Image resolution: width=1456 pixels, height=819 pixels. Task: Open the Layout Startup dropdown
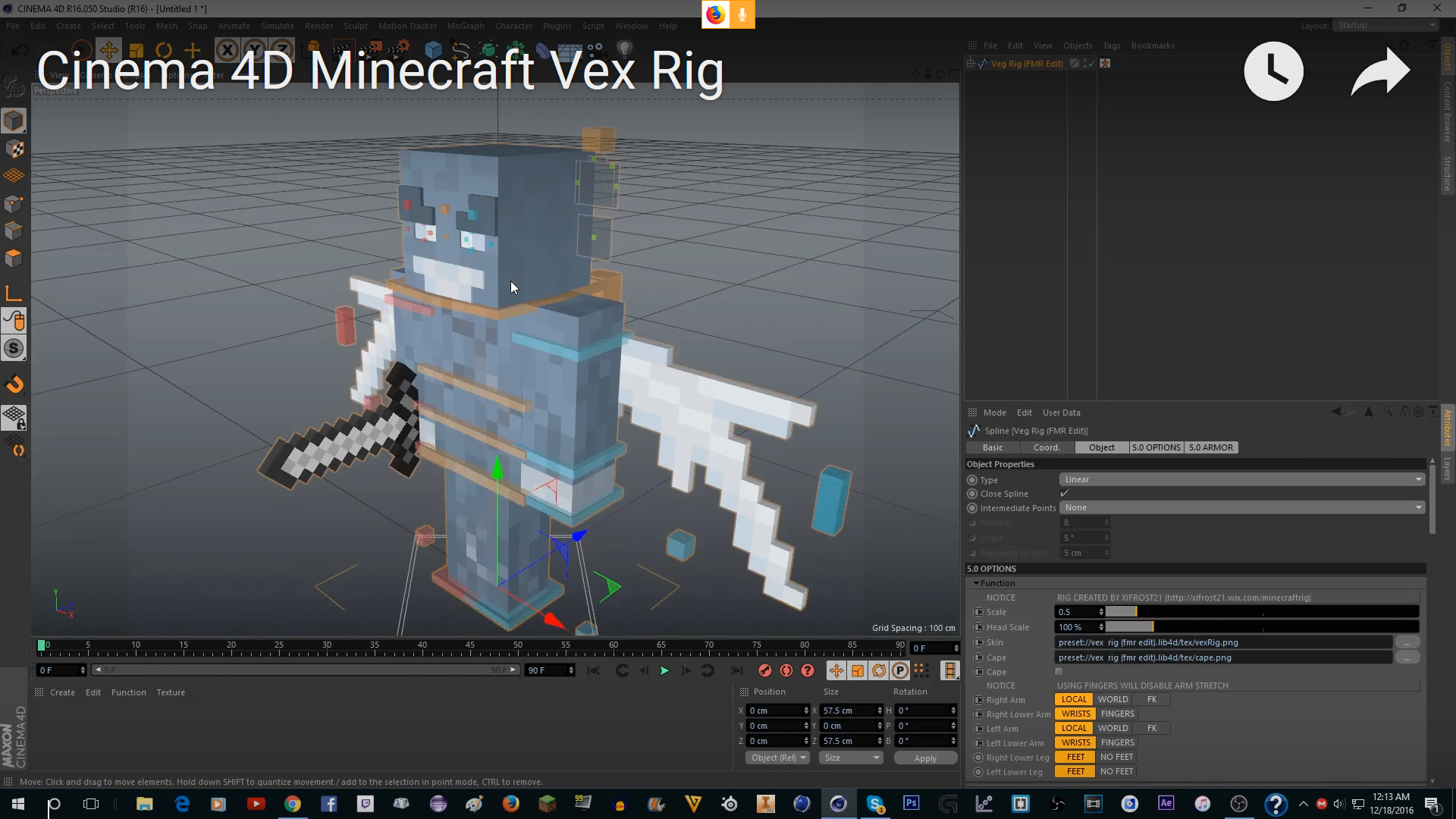tap(1386, 25)
